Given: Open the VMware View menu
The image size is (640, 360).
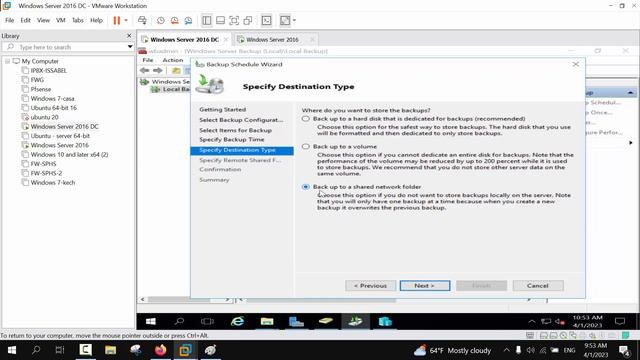Looking at the screenshot, I should click(x=43, y=20).
